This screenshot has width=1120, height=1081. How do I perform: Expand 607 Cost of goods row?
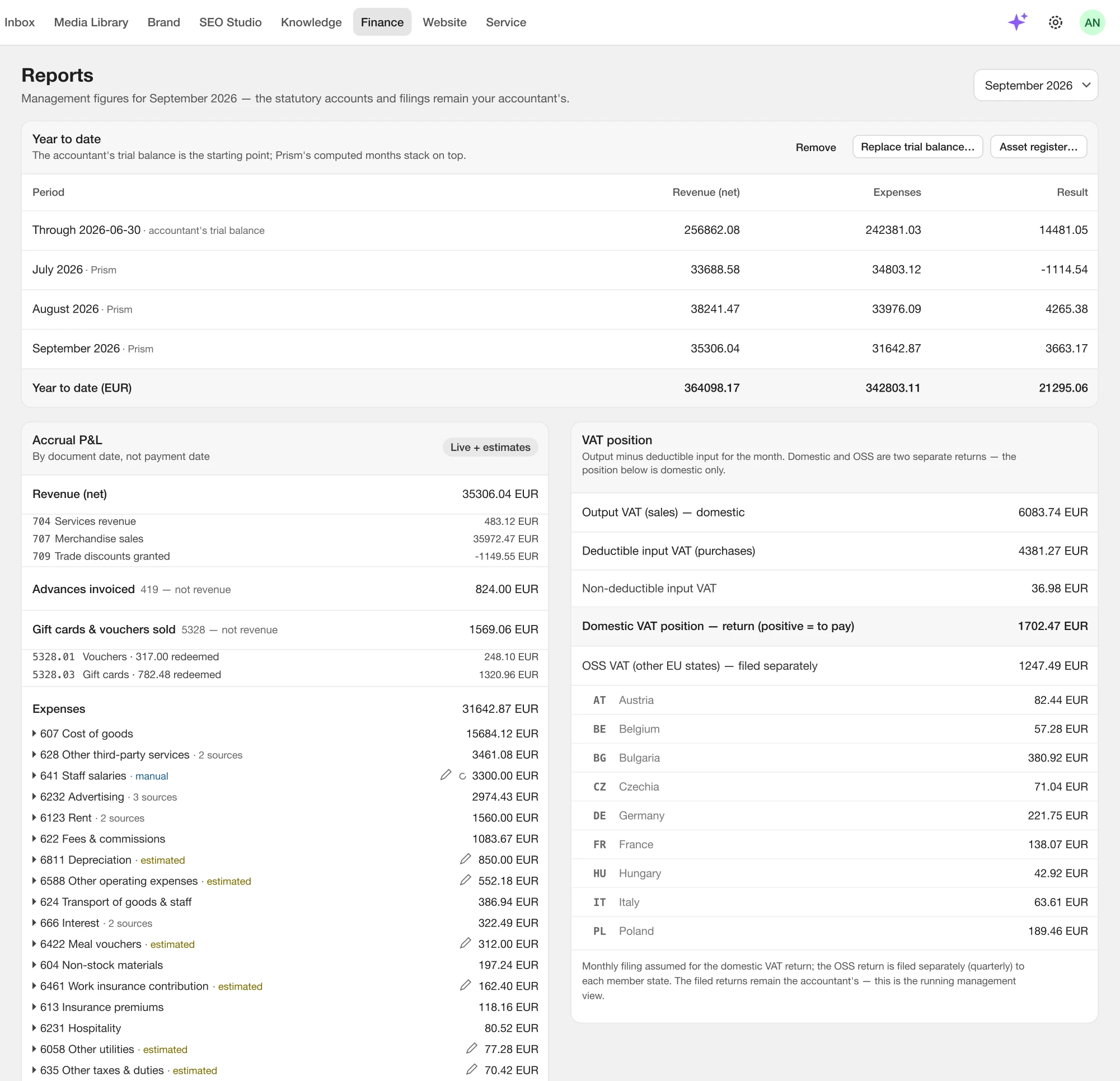[x=285, y=734]
